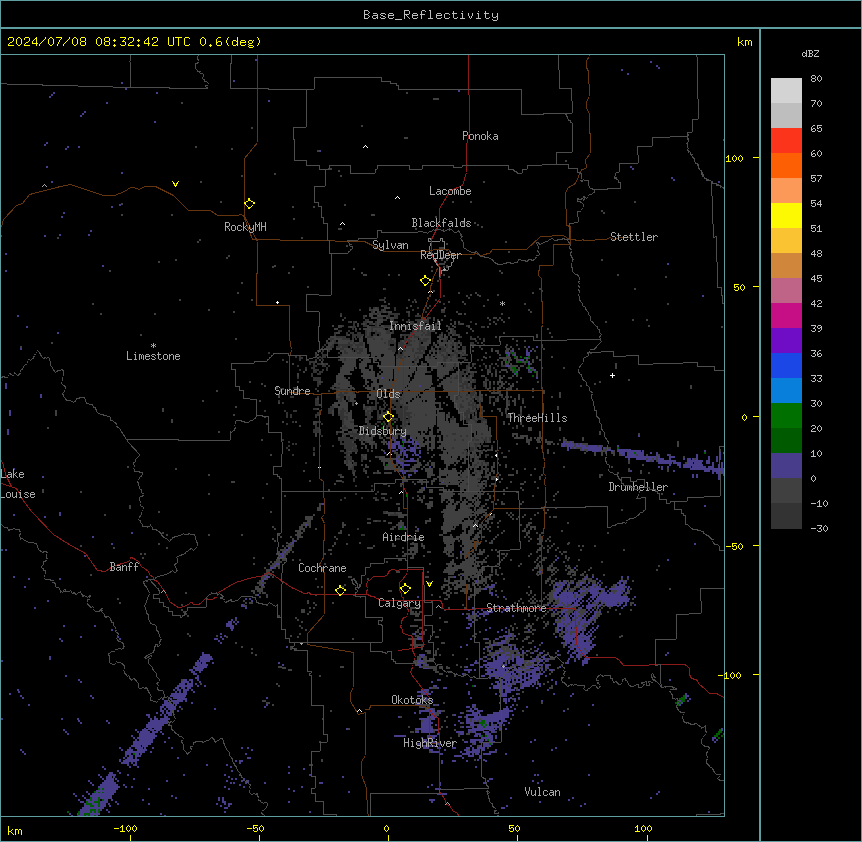Click the -50 tick on right axis
The image size is (862, 842).
pos(734,546)
